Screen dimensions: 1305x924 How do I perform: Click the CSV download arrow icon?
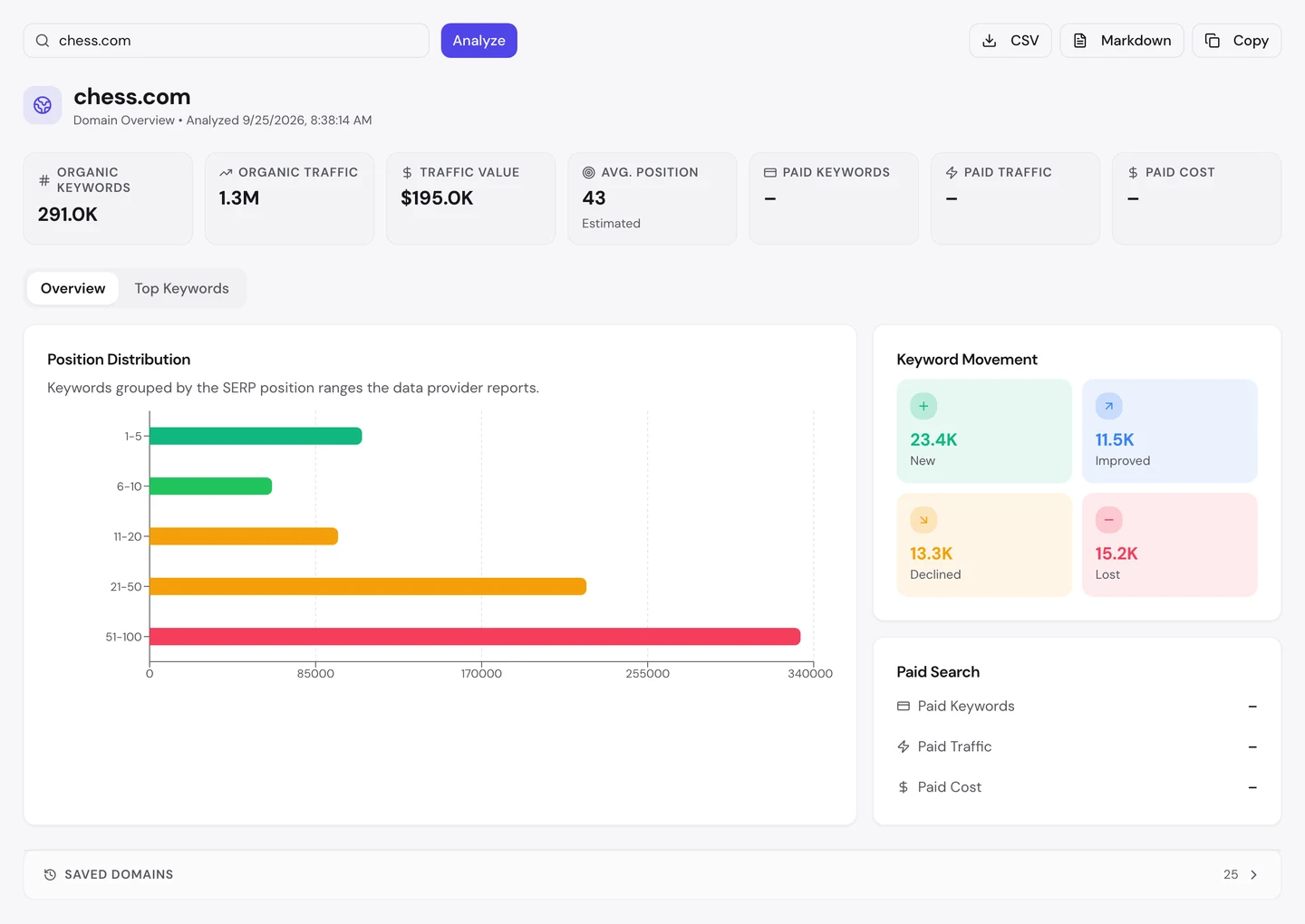990,41
